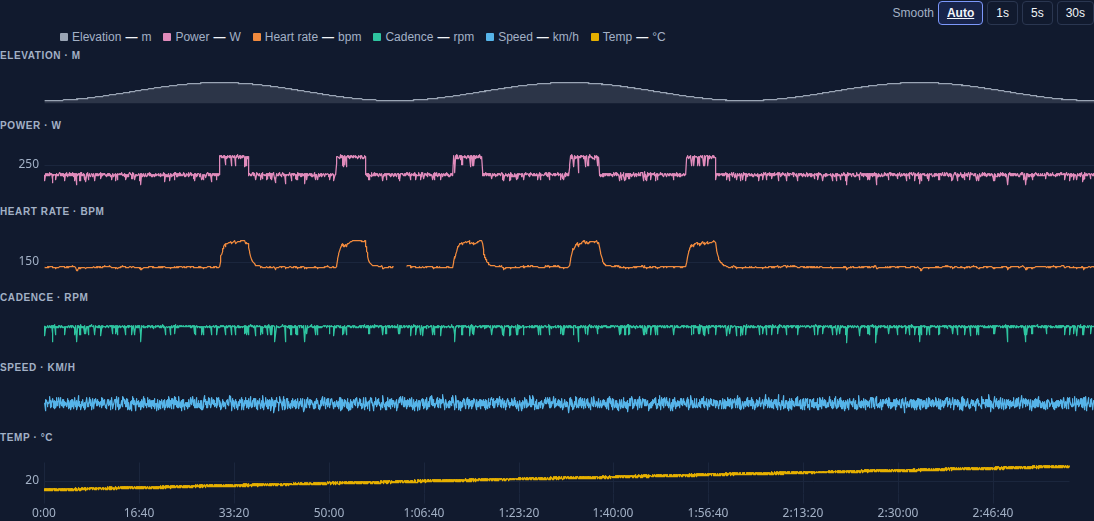The image size is (1094, 521).
Task: Toggle the Elevation series in legend
Action: point(105,37)
